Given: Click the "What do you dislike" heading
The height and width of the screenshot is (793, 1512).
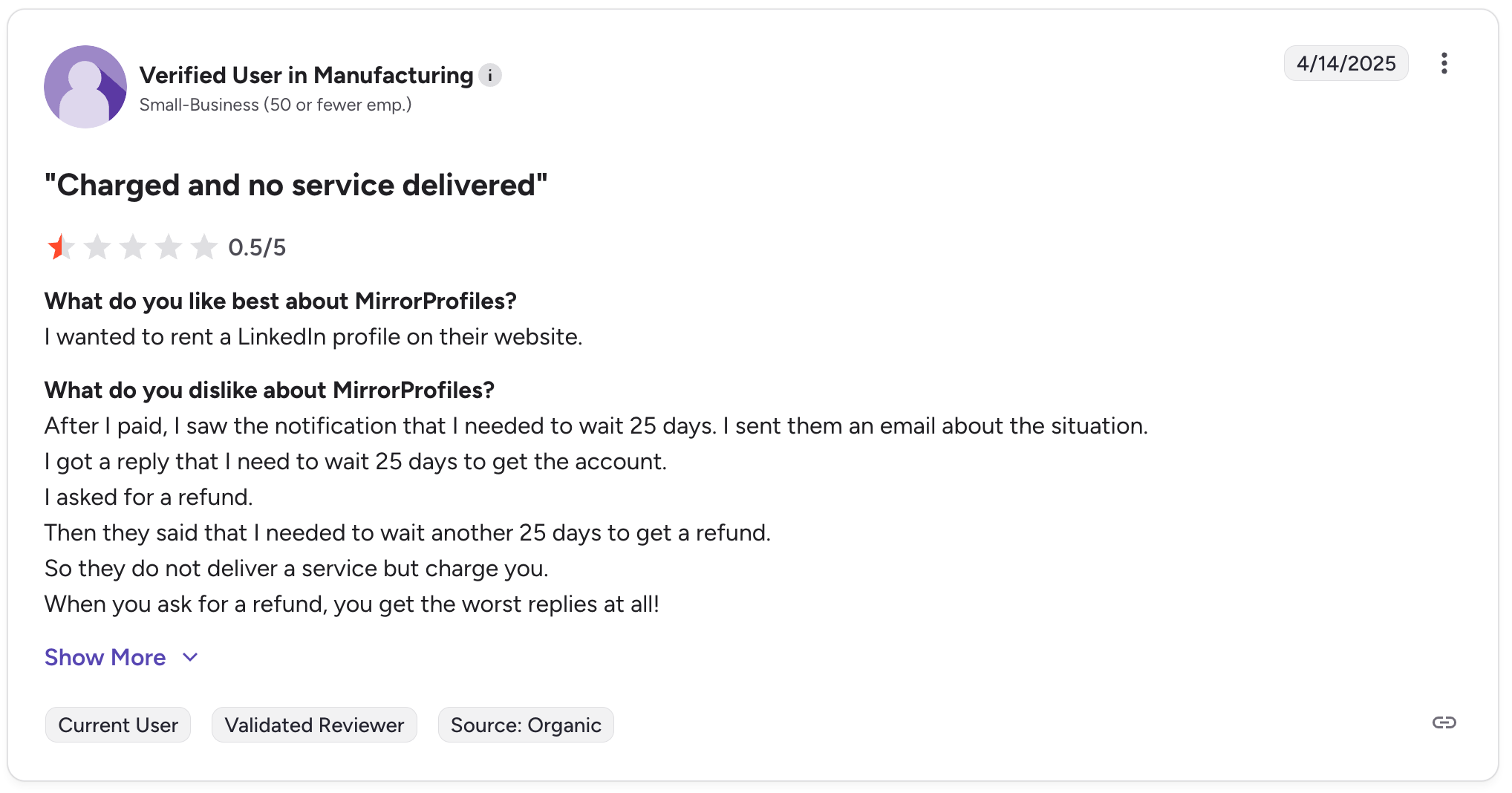Looking at the screenshot, I should click(x=269, y=390).
